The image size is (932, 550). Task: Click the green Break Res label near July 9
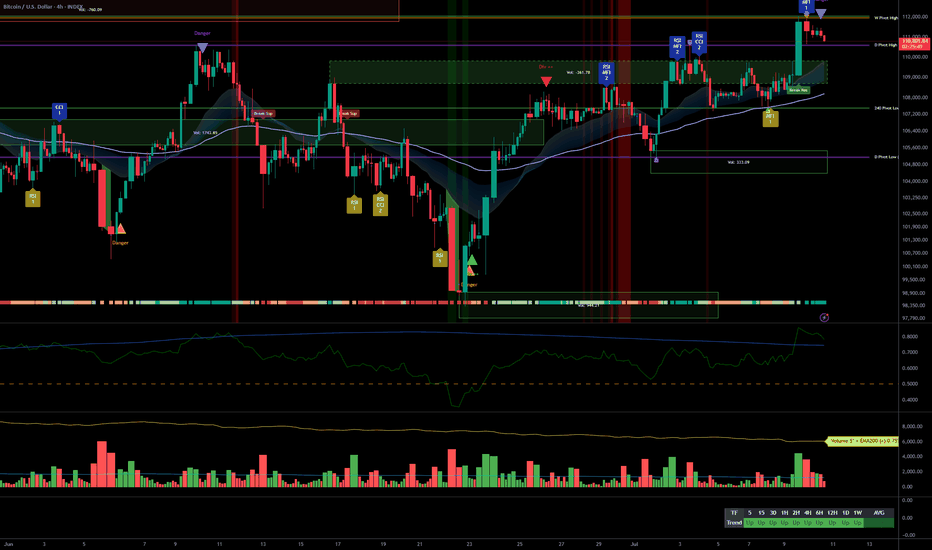[x=798, y=90]
